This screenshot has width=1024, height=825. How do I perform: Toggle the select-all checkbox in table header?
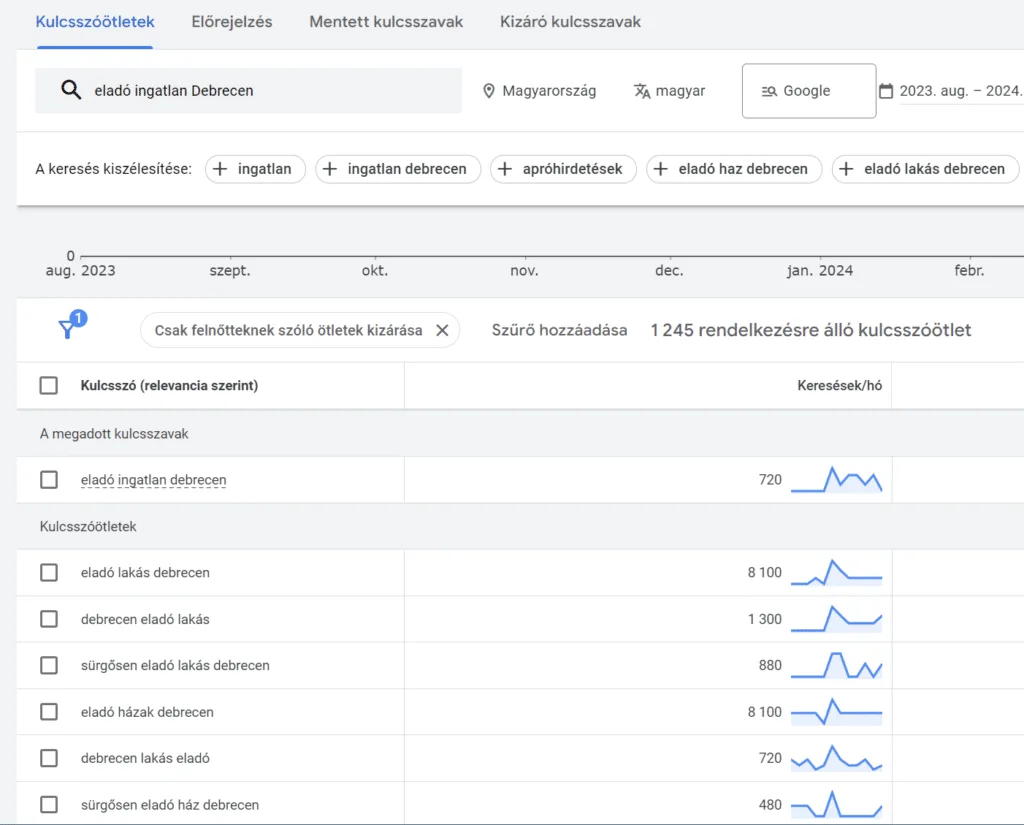point(49,385)
